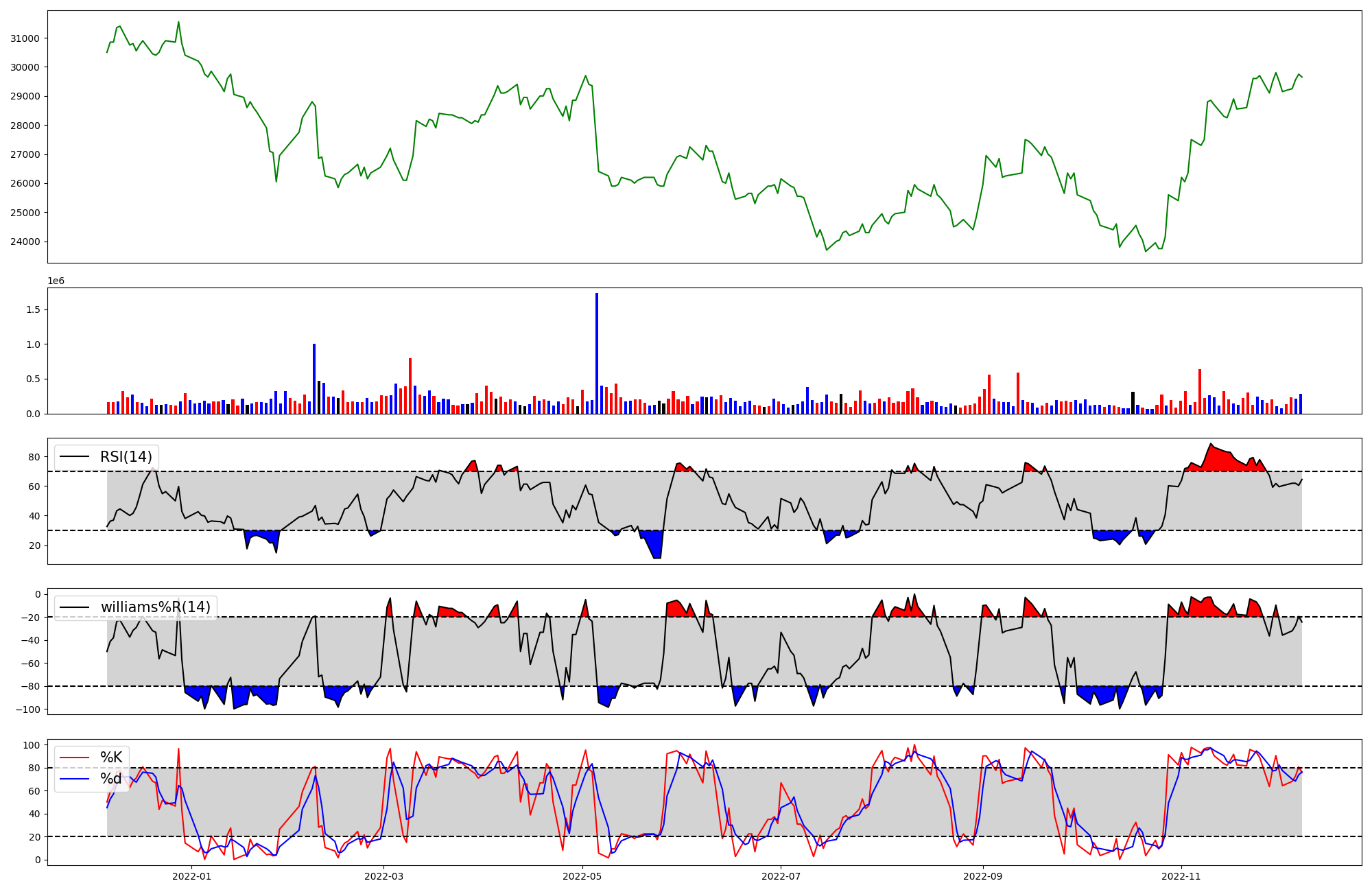Click the −100 tick on Williams axis

(27, 709)
